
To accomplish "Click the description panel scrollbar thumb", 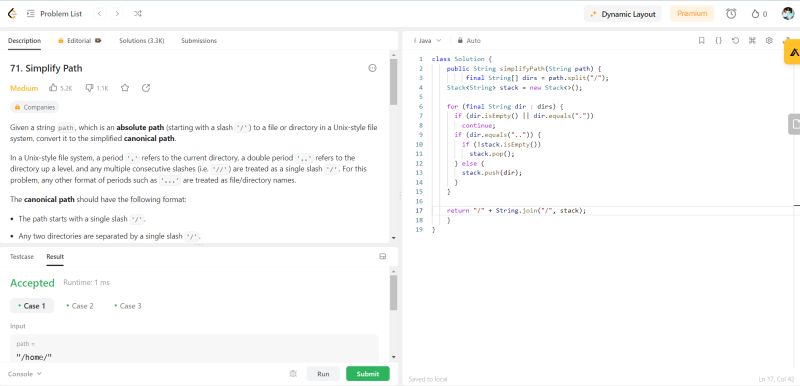I will (x=393, y=82).
